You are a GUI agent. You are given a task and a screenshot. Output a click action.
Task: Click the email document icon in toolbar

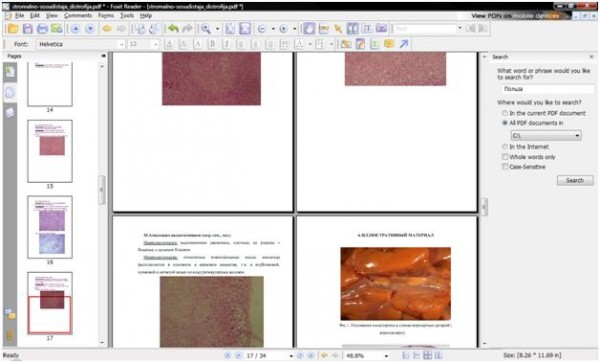pyautogui.click(x=57, y=29)
